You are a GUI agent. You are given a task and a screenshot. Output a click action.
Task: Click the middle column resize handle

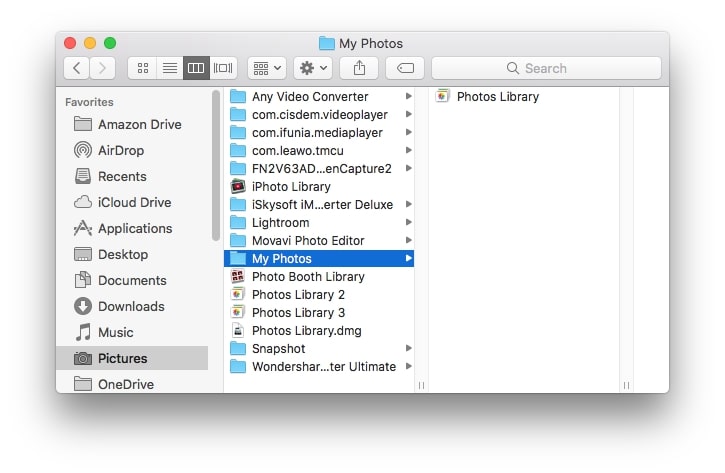click(x=421, y=385)
